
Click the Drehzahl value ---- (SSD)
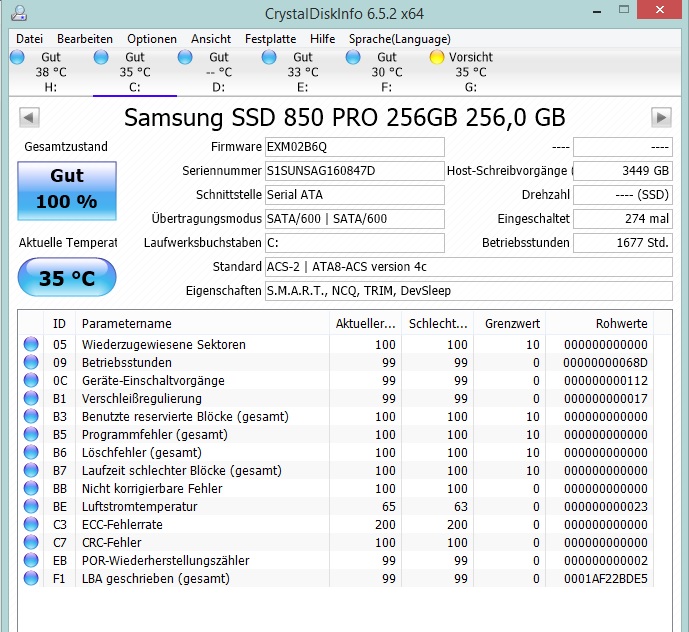[x=623, y=195]
